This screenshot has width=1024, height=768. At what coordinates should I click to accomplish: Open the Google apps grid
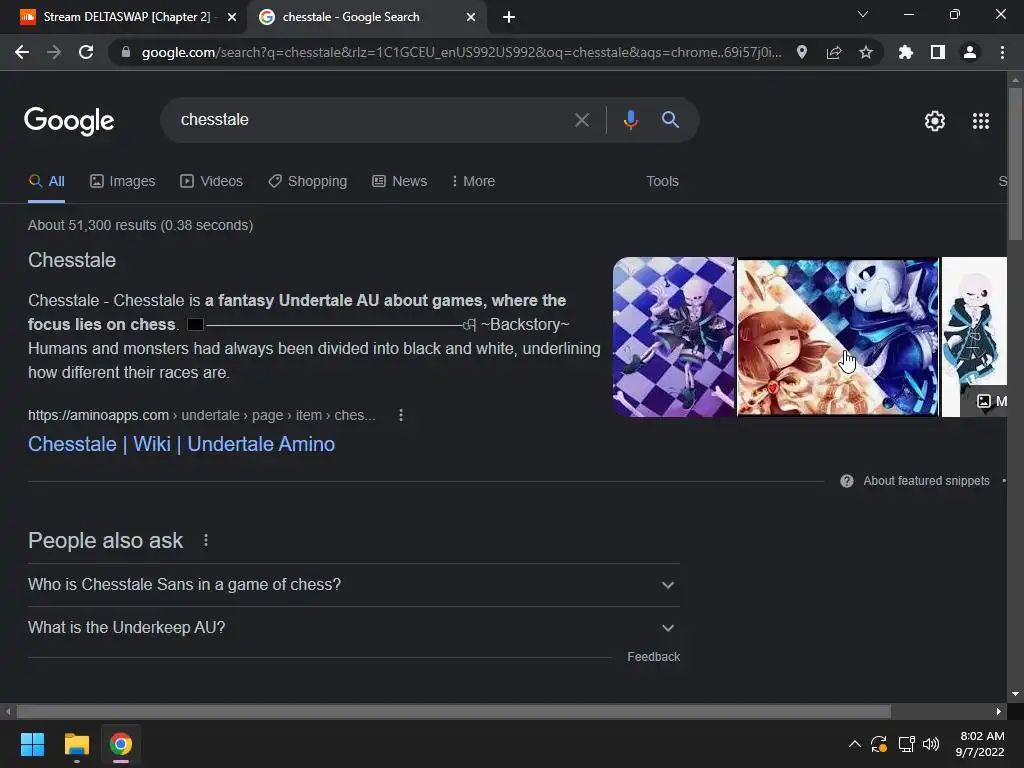[981, 121]
